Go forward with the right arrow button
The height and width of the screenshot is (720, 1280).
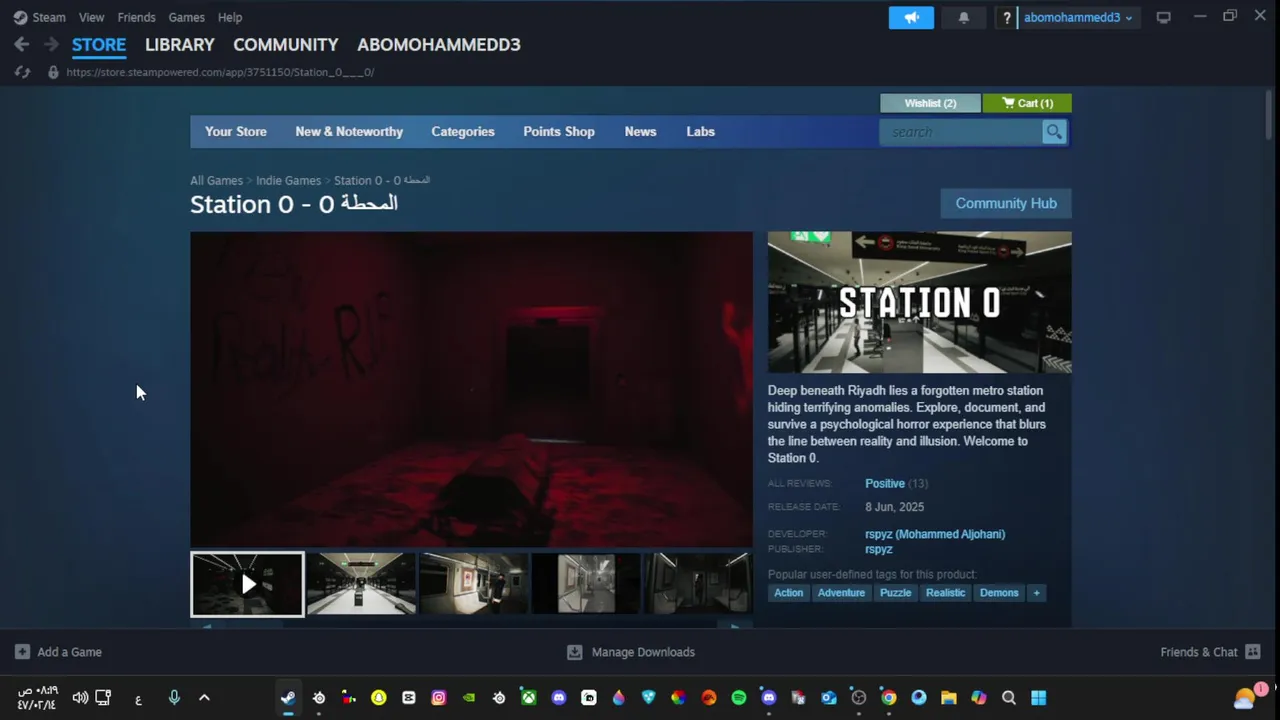coord(51,44)
